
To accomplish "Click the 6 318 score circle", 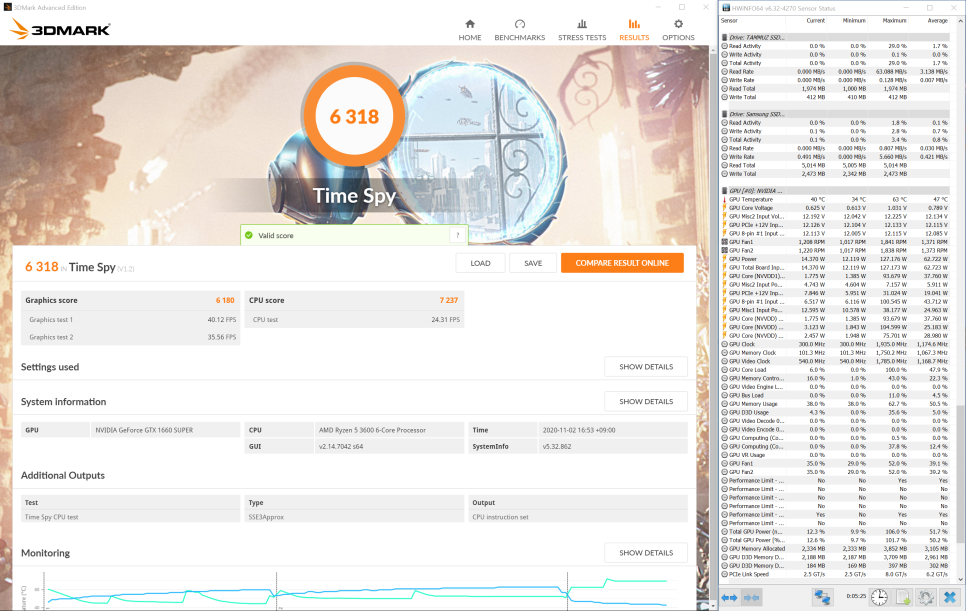I will (x=354, y=116).
